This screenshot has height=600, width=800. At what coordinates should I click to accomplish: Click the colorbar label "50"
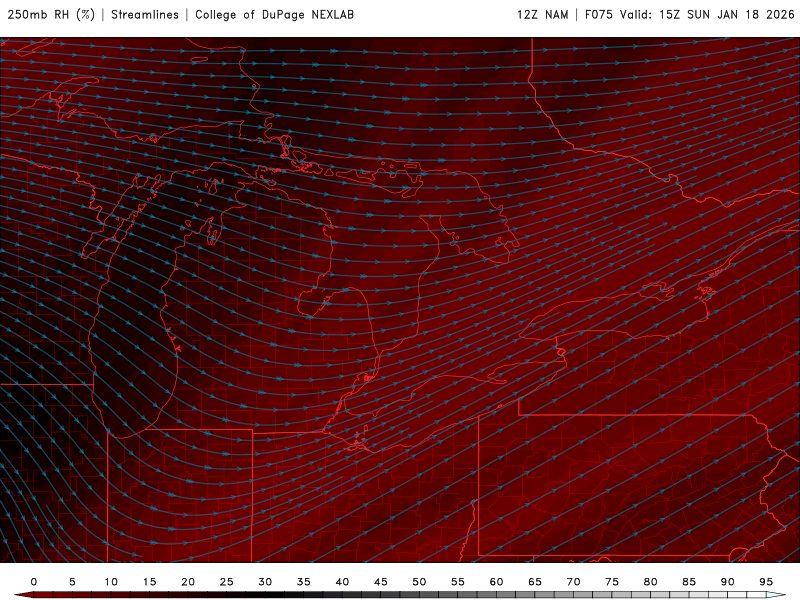419,582
